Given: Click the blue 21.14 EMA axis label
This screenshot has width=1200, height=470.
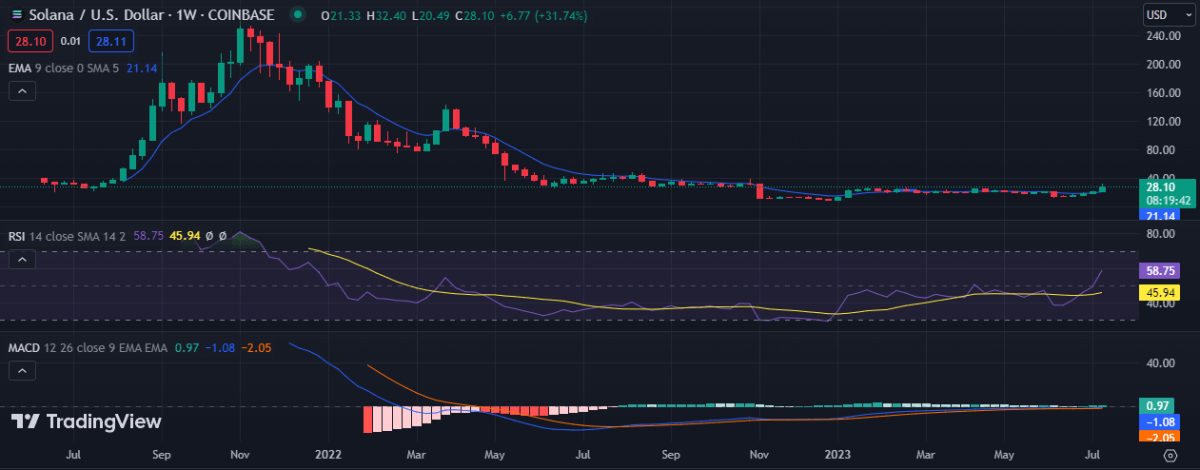Looking at the screenshot, I should click(1158, 215).
